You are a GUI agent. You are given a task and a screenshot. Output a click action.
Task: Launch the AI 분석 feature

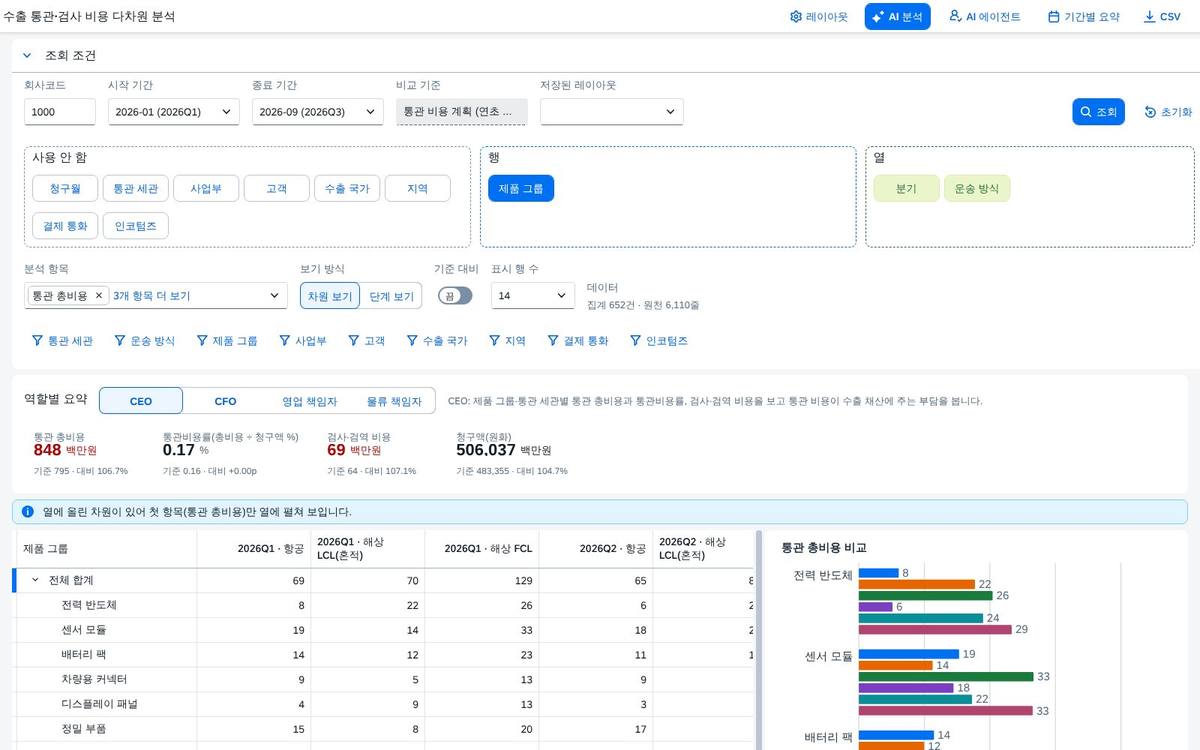[897, 17]
